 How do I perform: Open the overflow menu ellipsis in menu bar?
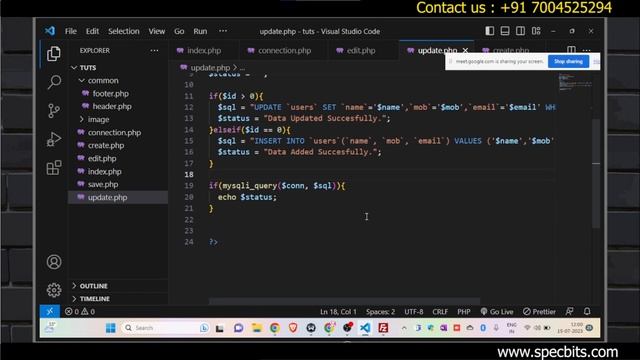(x=223, y=31)
